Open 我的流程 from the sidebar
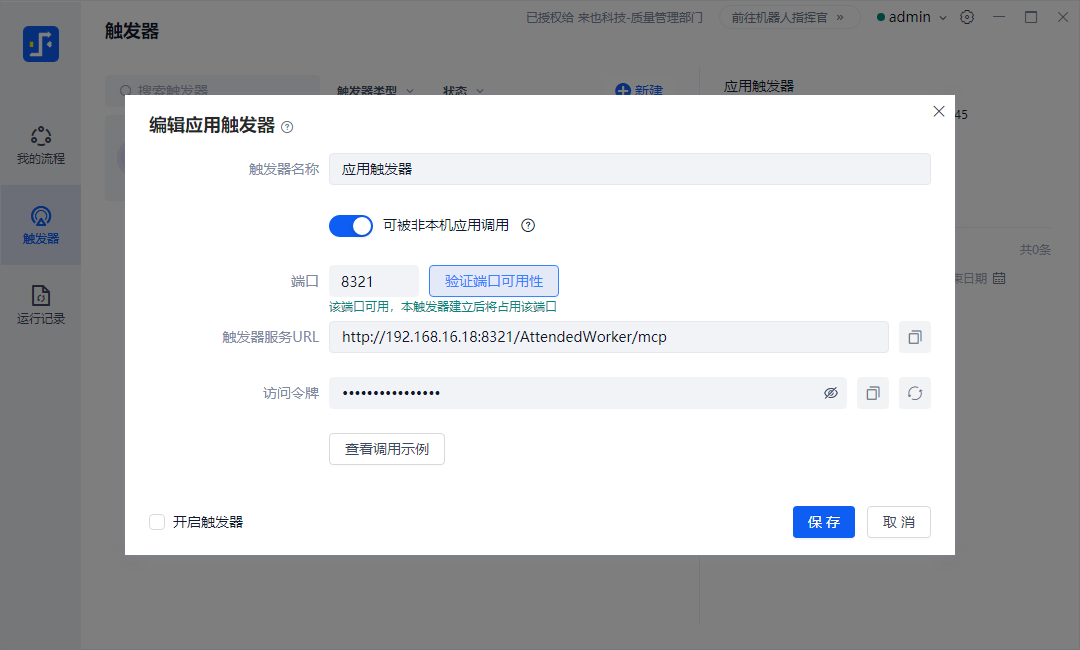Screen dimensions: 1080x650 [x=40, y=145]
